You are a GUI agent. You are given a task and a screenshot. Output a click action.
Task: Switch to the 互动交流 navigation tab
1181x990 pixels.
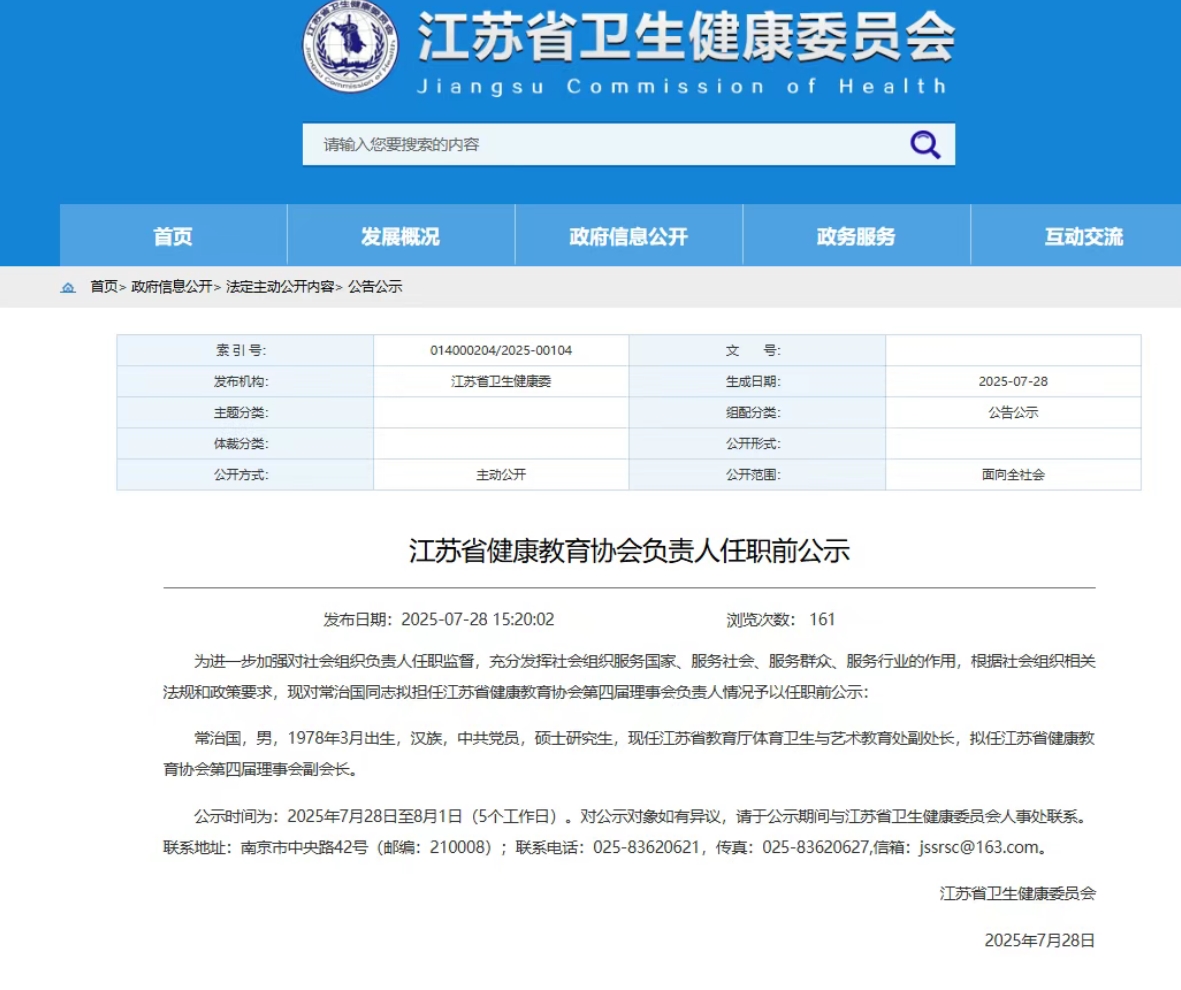(x=1083, y=236)
